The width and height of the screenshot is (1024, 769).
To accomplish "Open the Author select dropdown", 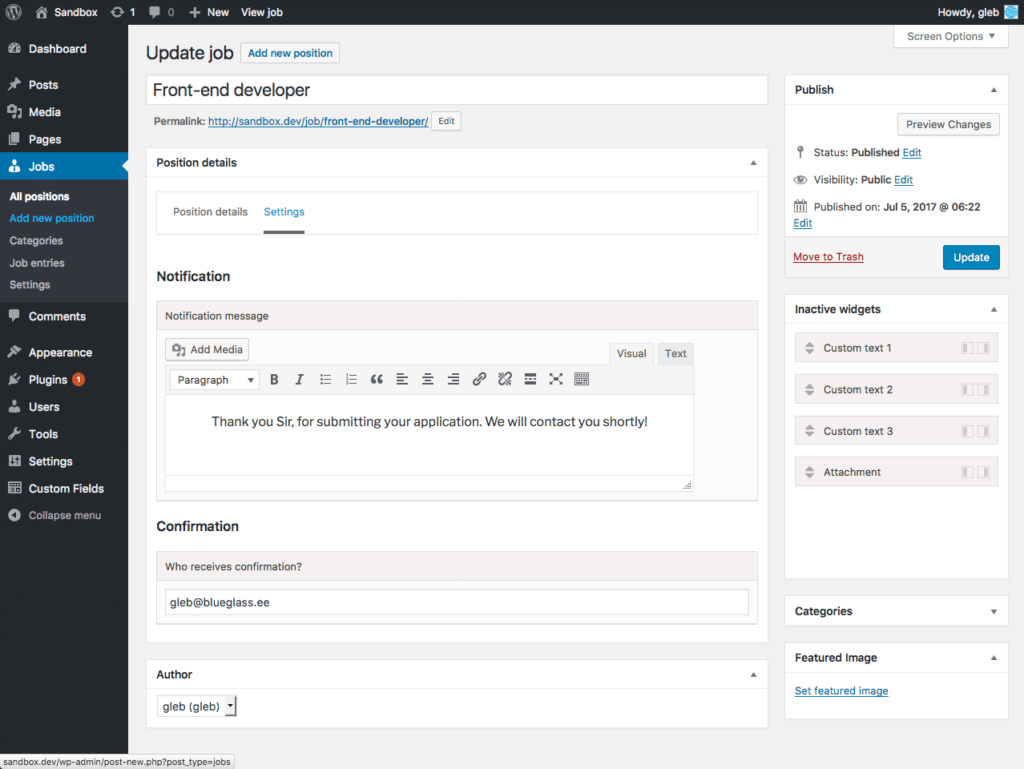I will (197, 707).
